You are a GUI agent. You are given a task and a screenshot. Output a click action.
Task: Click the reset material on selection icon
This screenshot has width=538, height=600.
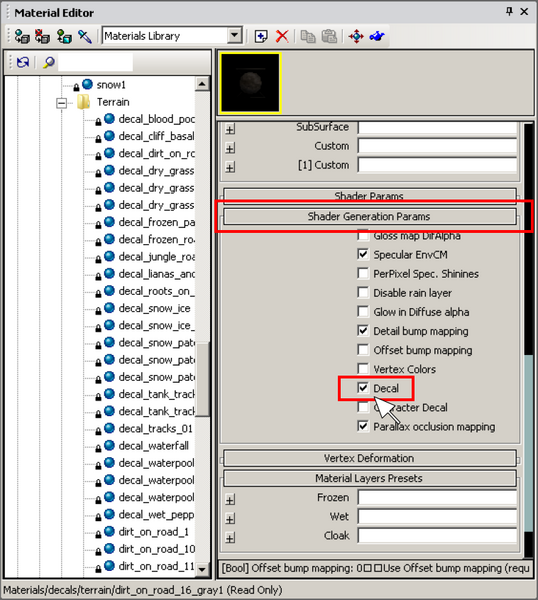pyautogui.click(x=42, y=36)
